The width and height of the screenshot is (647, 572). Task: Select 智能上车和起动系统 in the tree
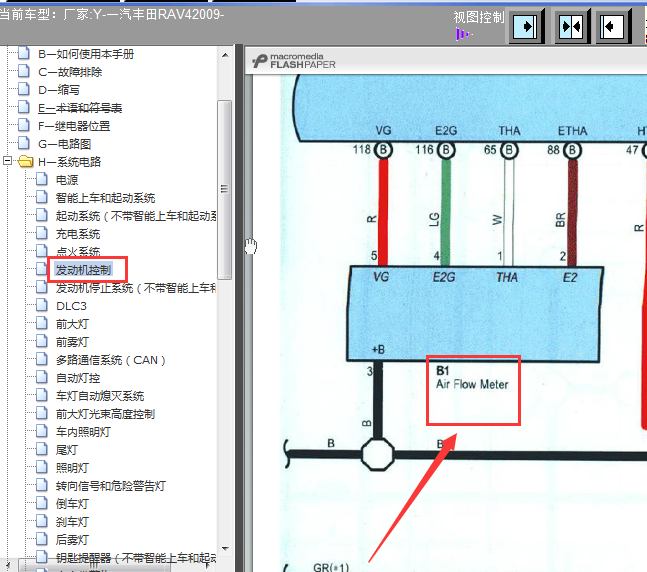point(105,198)
